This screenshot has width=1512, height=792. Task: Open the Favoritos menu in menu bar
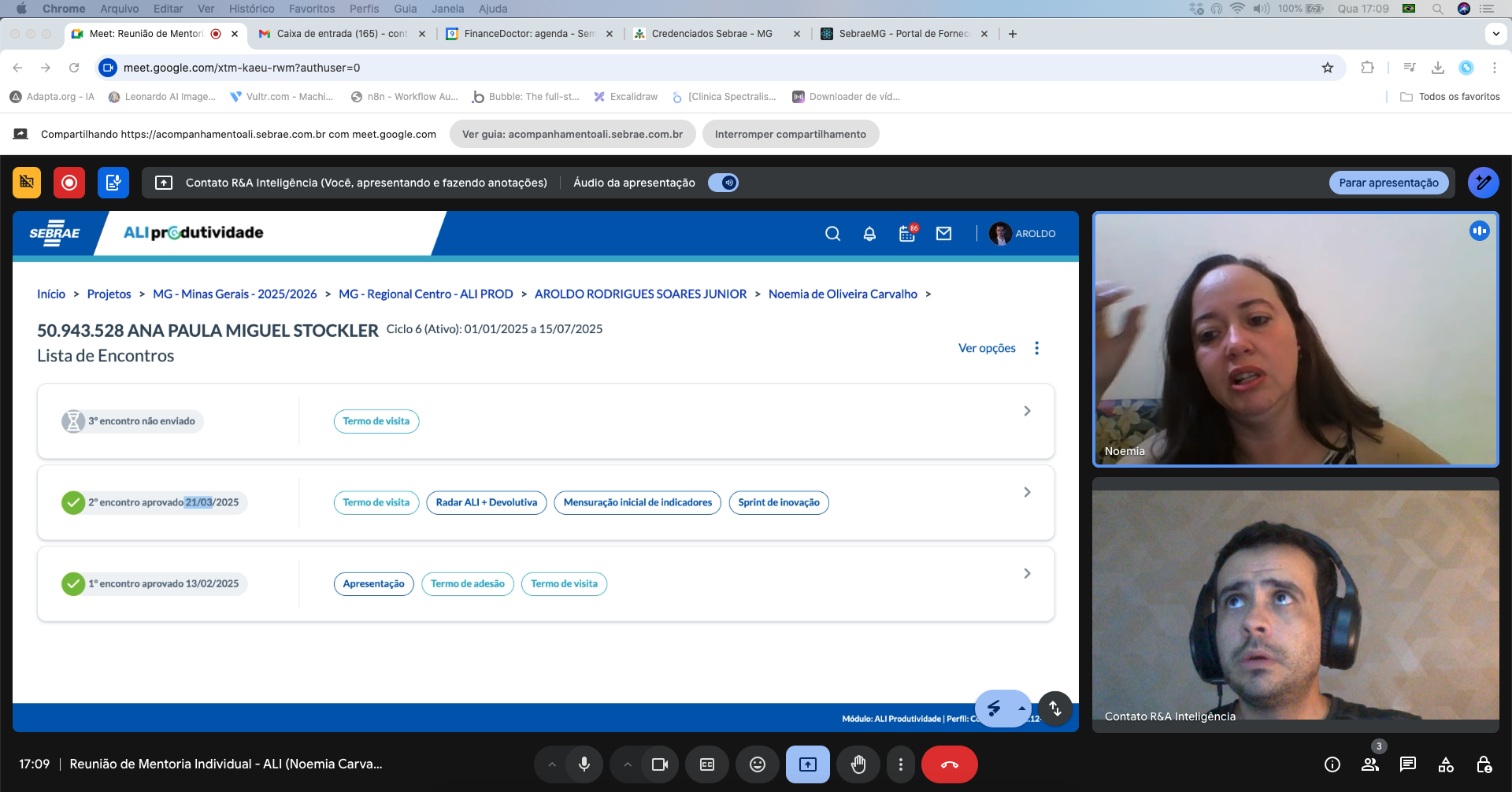coord(312,9)
